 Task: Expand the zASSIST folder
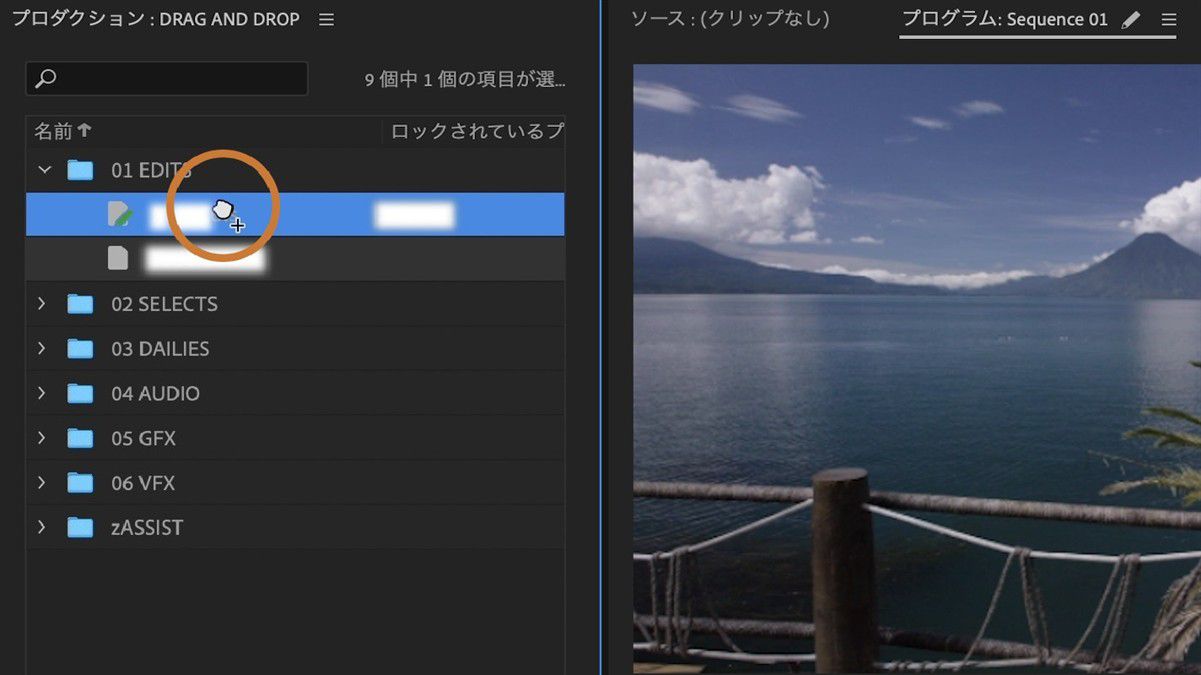(x=42, y=527)
